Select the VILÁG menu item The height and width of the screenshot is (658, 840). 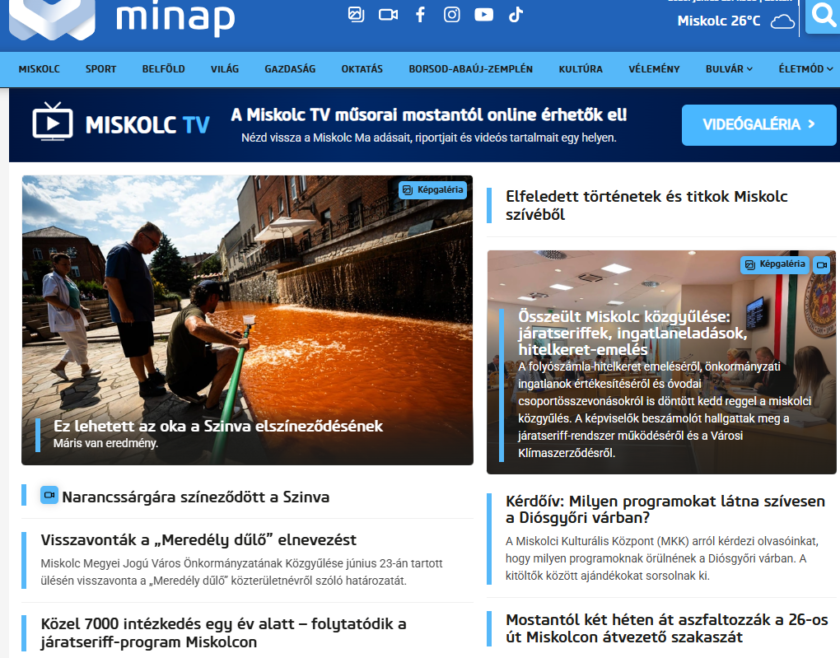(224, 69)
